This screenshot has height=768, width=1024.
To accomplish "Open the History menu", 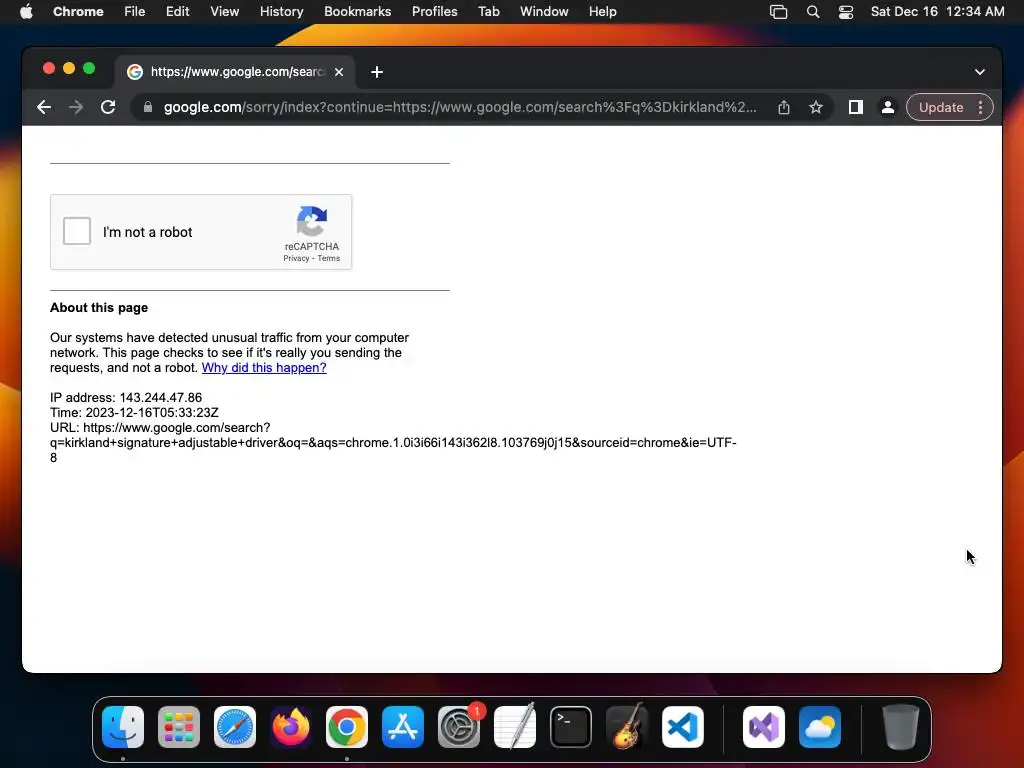I will 281,12.
